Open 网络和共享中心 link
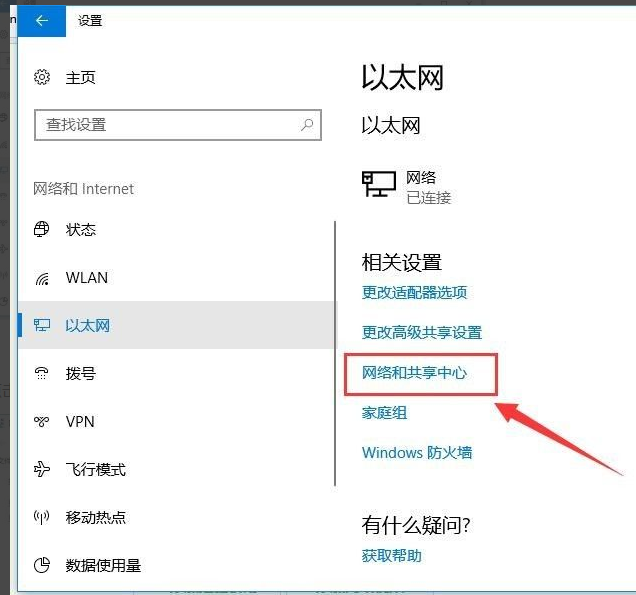The width and height of the screenshot is (636, 595). point(414,373)
